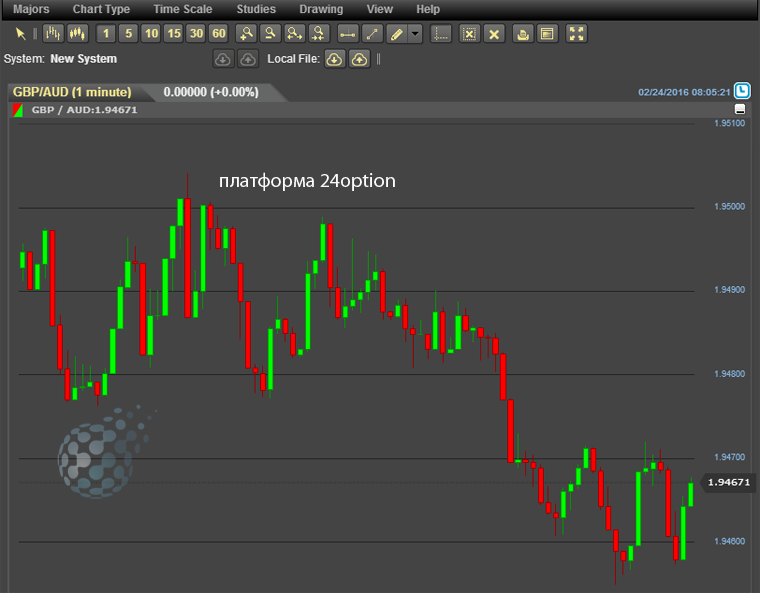The image size is (760, 593).
Task: Click the 0.00000 (+0.00%) change value
Action: pyautogui.click(x=211, y=92)
